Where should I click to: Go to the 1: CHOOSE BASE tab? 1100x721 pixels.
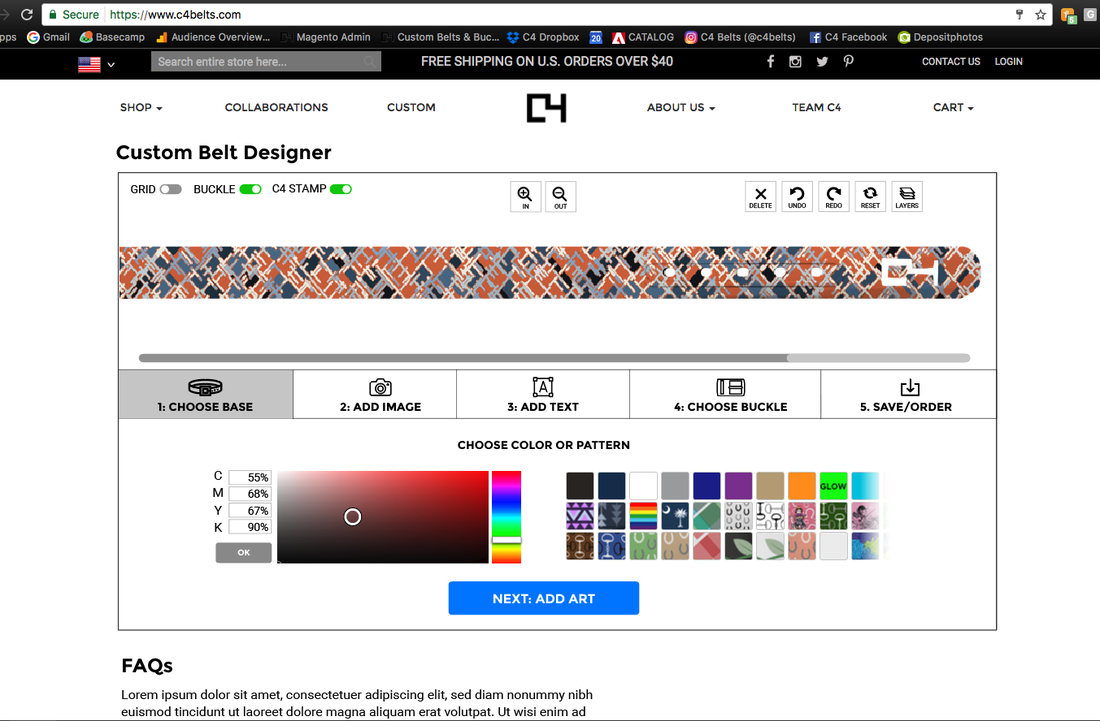(206, 394)
